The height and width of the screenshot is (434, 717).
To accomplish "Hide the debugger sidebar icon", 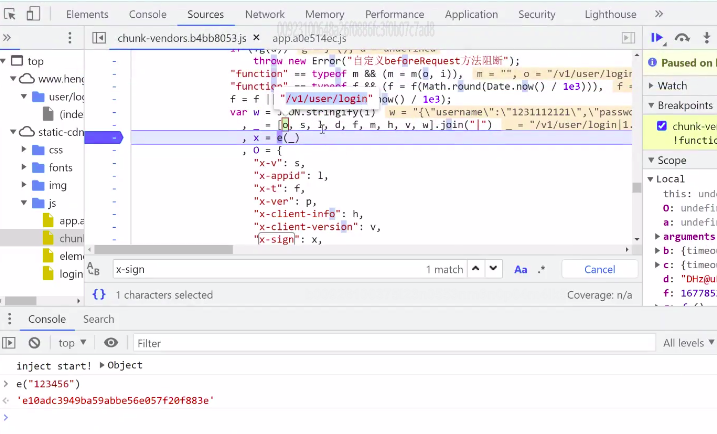I will coord(629,38).
